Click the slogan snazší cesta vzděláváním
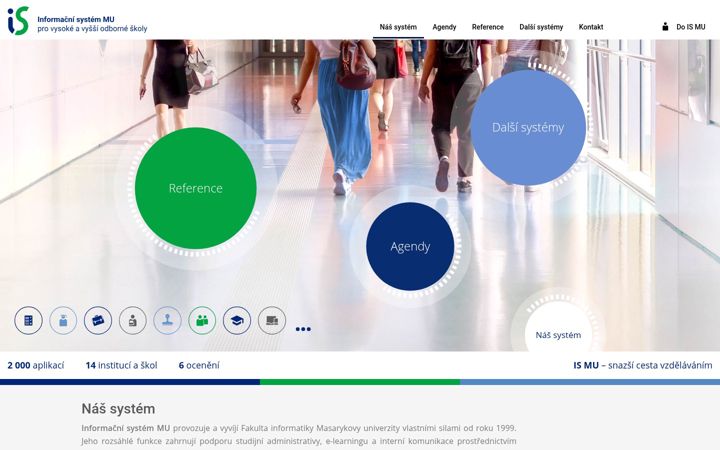 click(660, 365)
